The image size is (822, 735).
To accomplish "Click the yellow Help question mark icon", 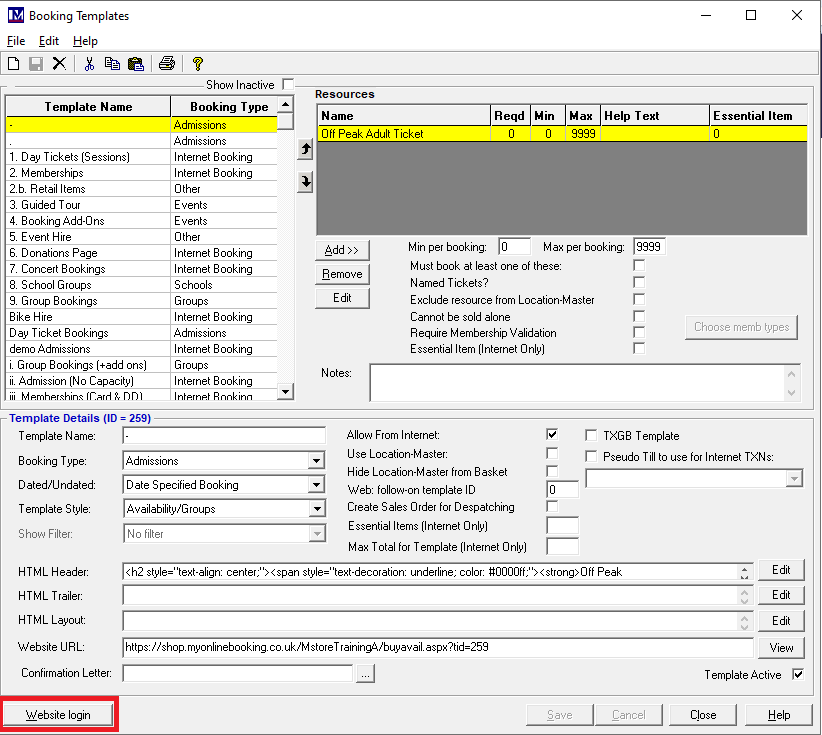I will [x=198, y=64].
